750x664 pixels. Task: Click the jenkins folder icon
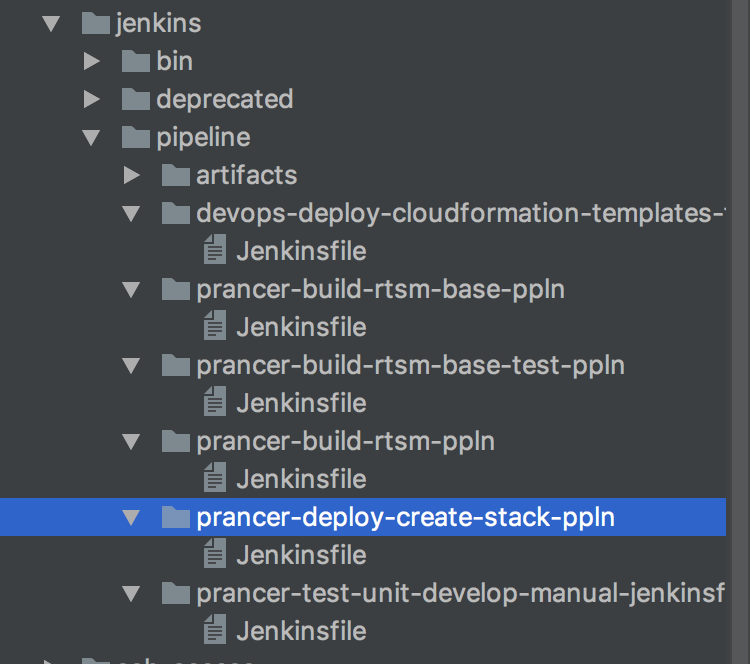point(96,23)
